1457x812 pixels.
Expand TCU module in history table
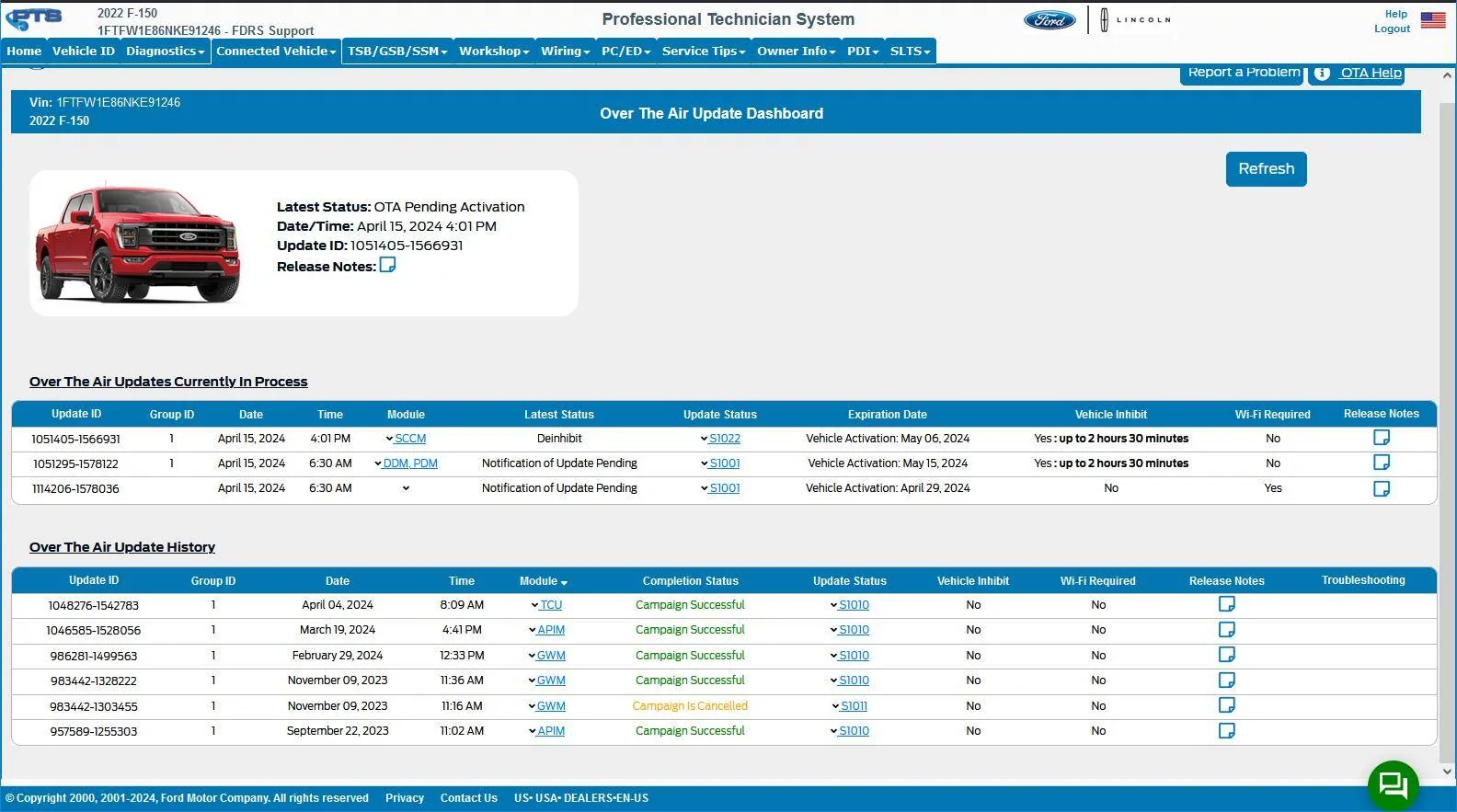pos(534,605)
